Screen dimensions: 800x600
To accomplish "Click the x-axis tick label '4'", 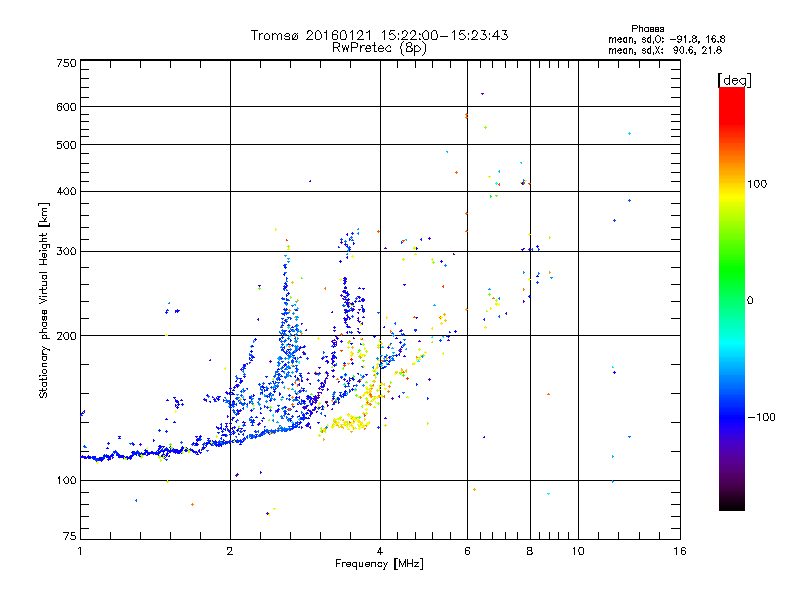I will pyautogui.click(x=380, y=551).
